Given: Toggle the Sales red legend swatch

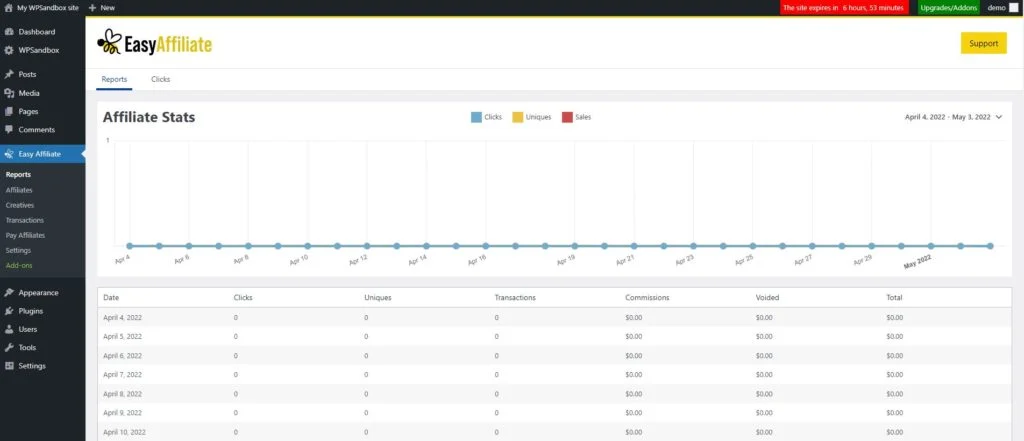Looking at the screenshot, I should (567, 117).
